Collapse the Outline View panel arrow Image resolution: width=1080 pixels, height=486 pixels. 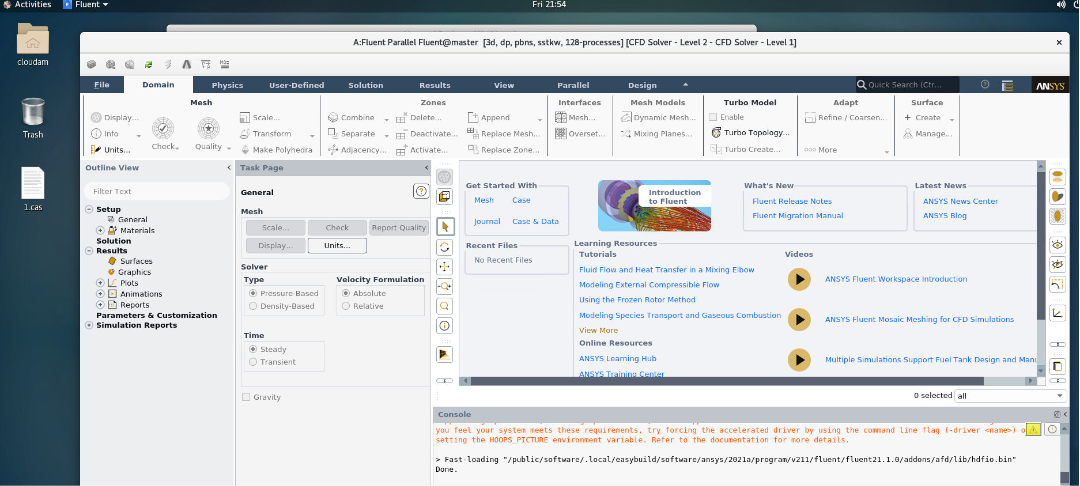pos(229,167)
